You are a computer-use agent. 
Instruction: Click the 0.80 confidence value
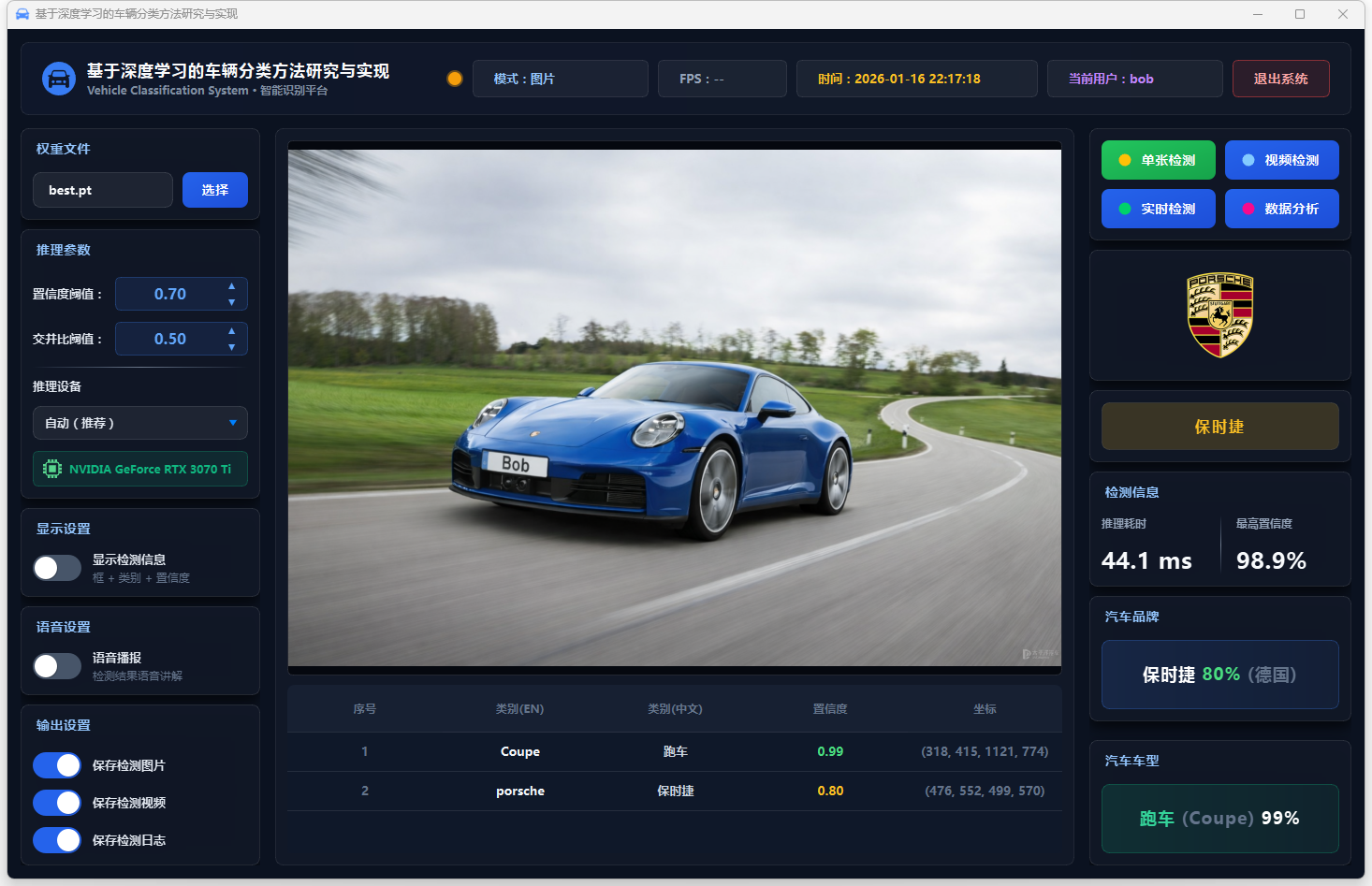click(830, 791)
